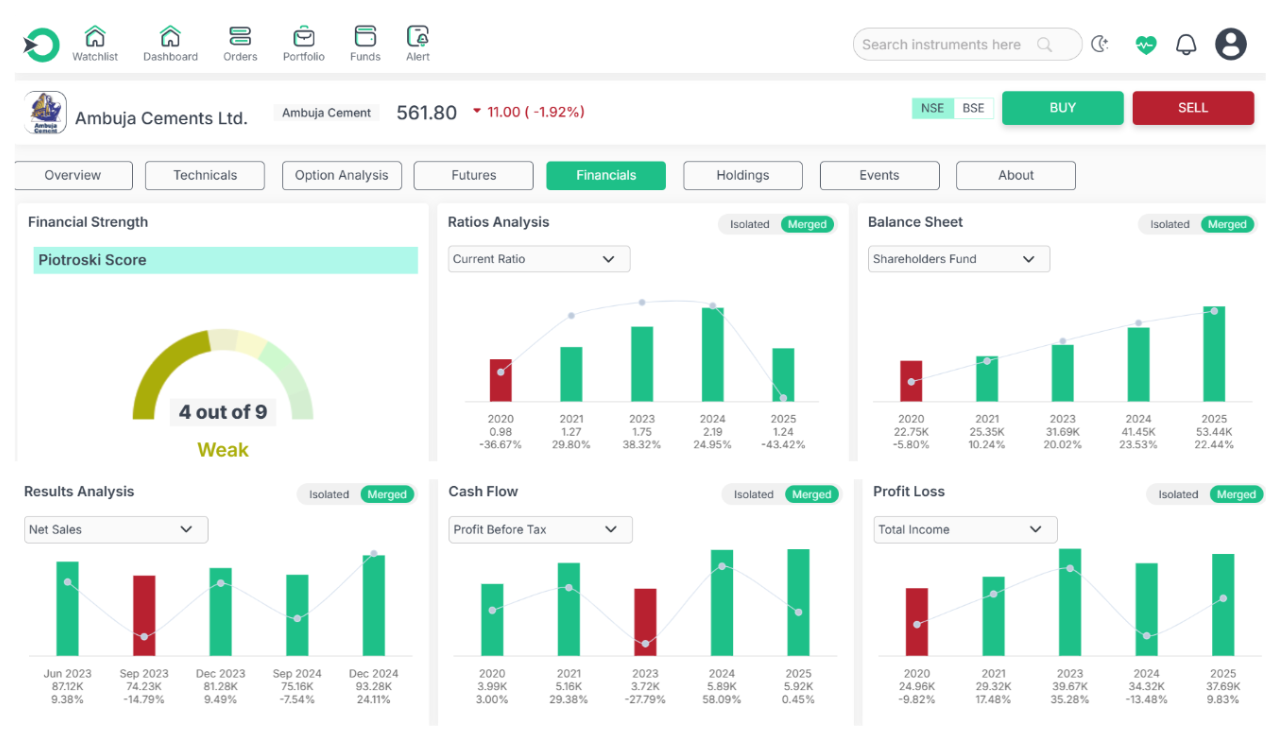Expand the Current Ratio dropdown
This screenshot has height=729, width=1287.
(x=539, y=259)
